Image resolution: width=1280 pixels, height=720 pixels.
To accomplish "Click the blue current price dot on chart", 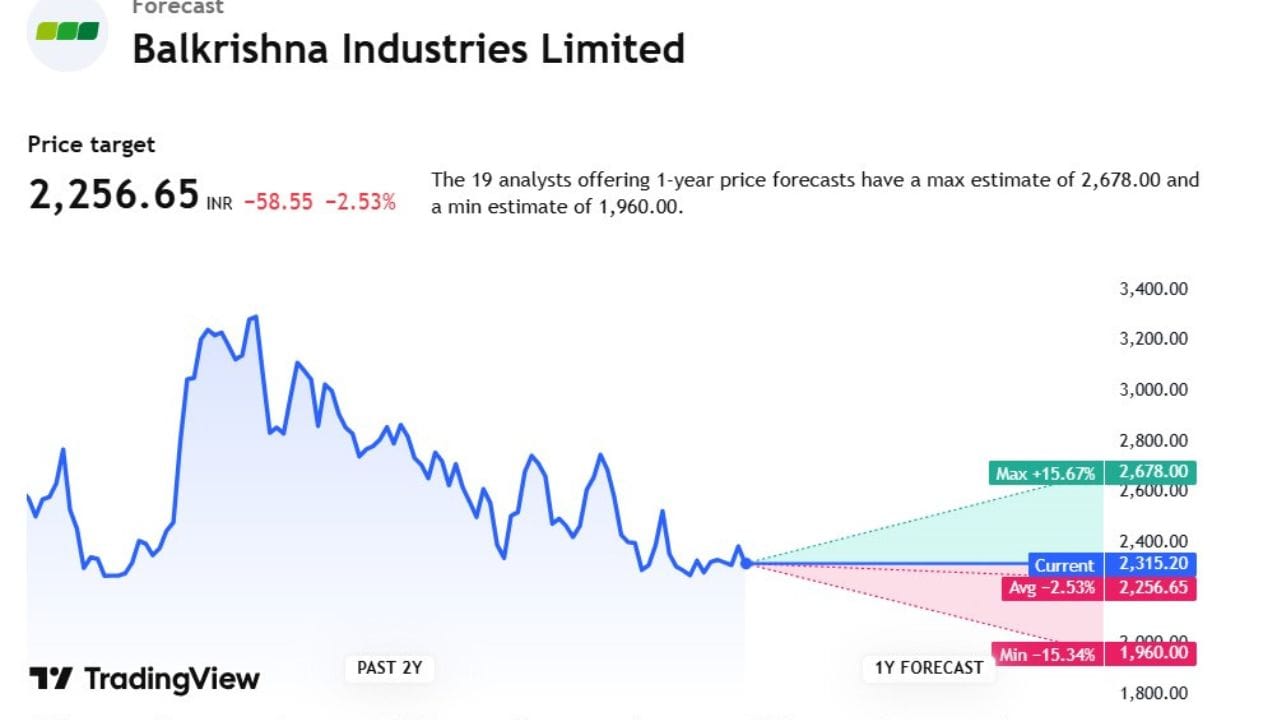I will pos(746,563).
